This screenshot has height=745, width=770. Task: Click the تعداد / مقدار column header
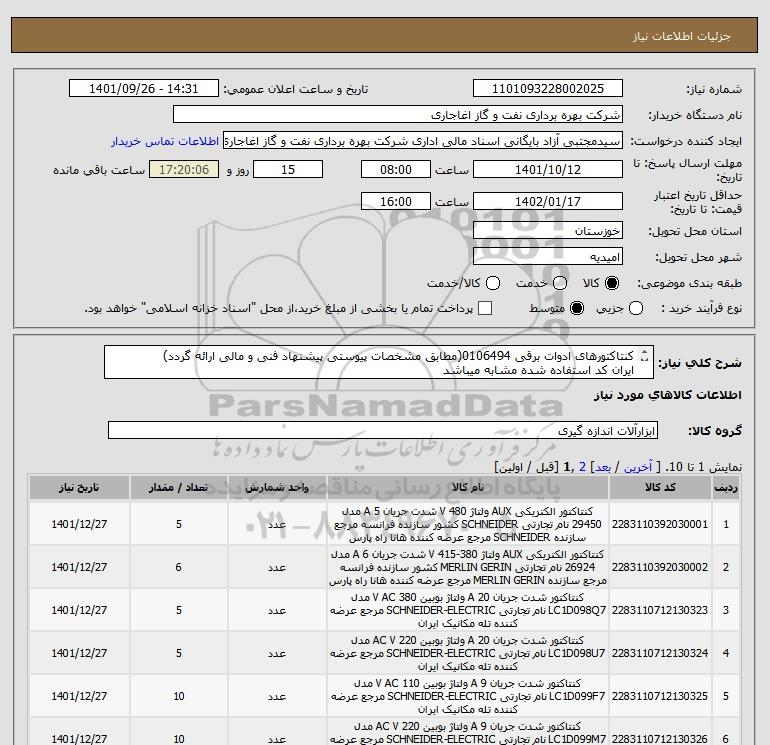point(179,487)
